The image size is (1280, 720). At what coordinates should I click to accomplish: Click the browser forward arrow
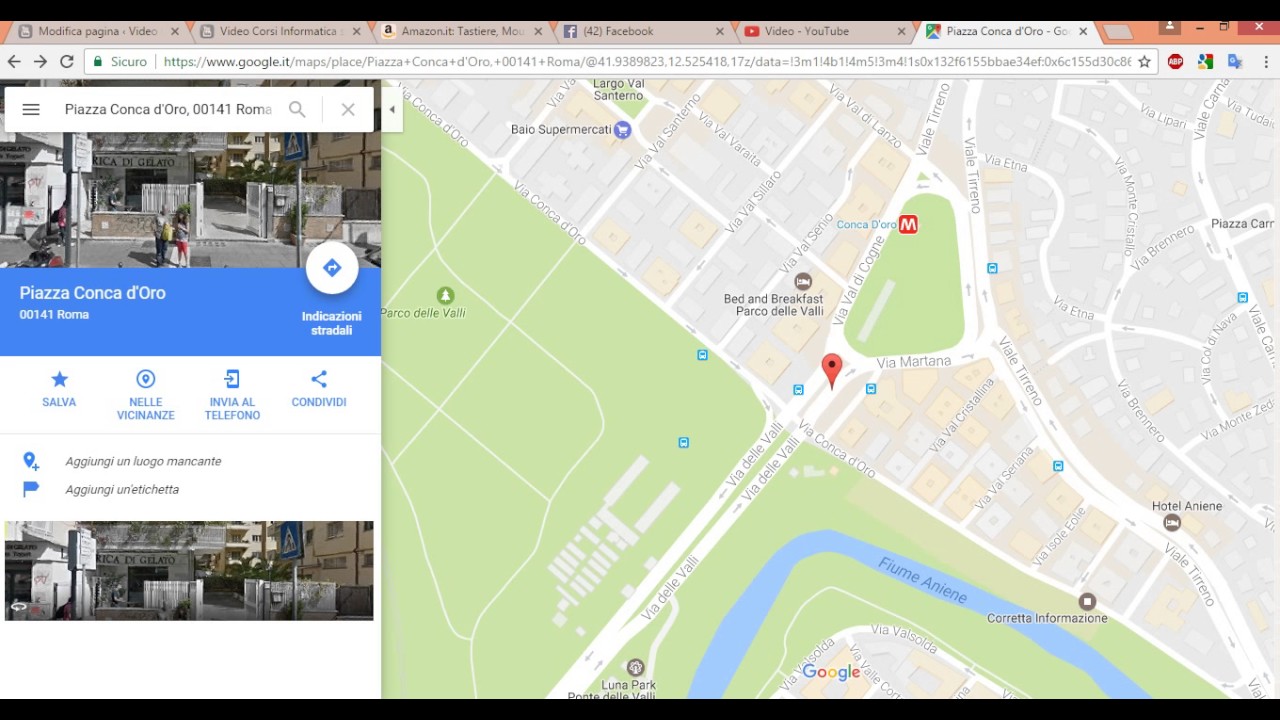coord(40,61)
